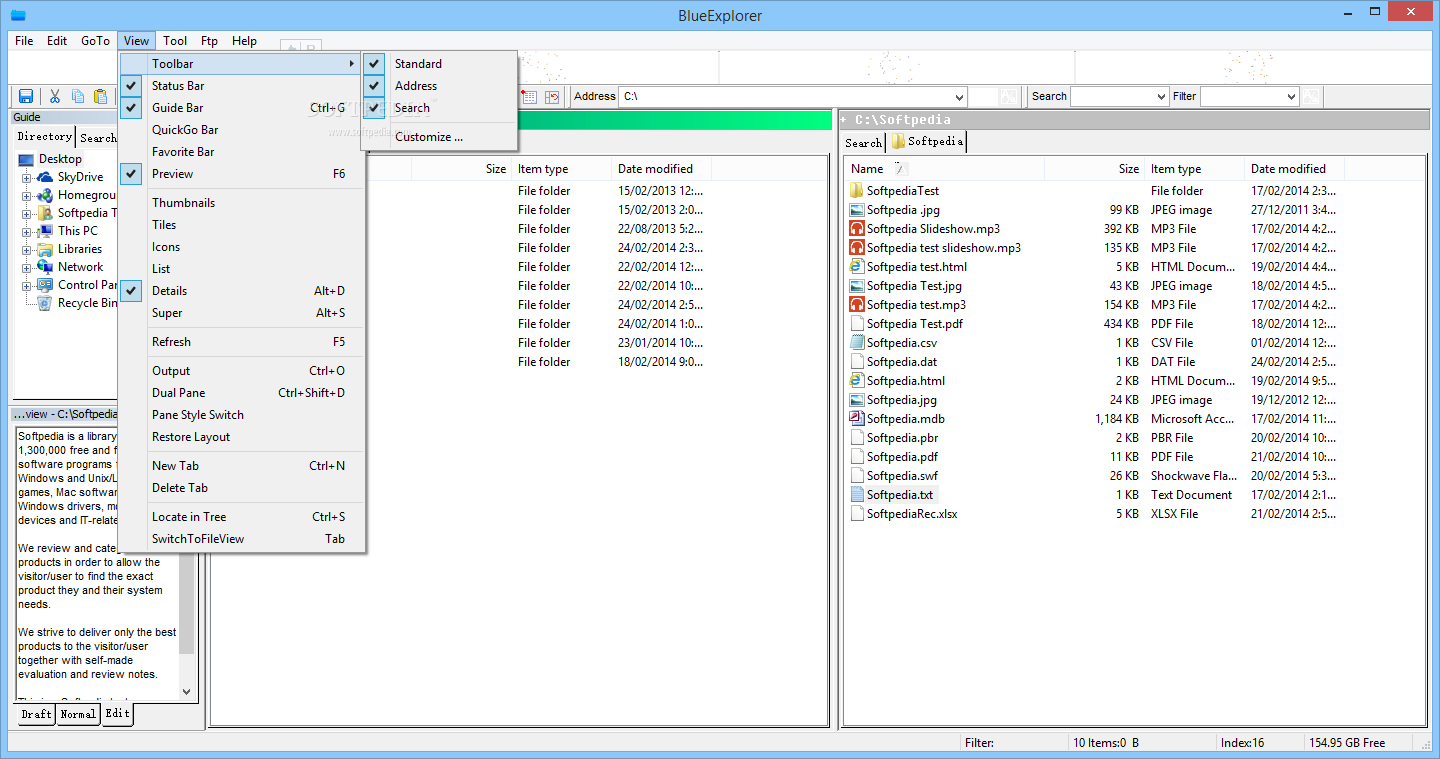Open the Ftp menu
Screen dimensions: 1440x759
click(x=209, y=41)
